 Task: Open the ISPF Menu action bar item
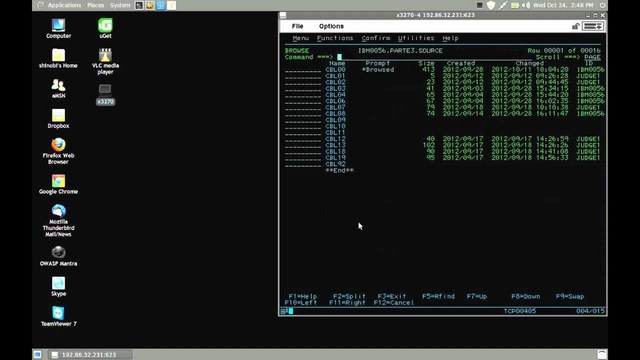[300, 38]
